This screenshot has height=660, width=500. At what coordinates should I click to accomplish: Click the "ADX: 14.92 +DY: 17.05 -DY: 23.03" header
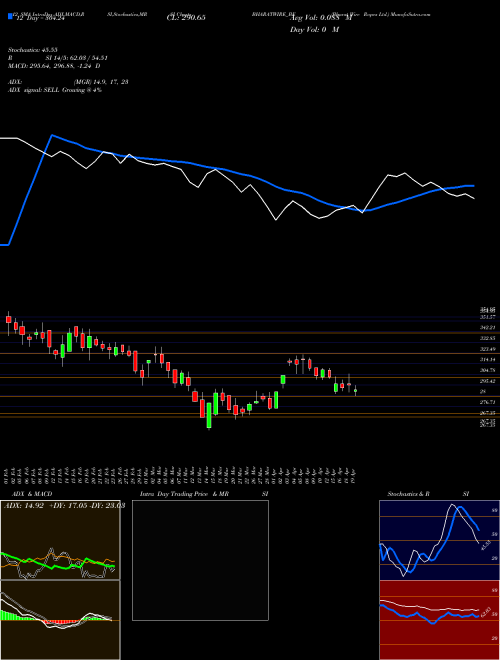tap(64, 506)
